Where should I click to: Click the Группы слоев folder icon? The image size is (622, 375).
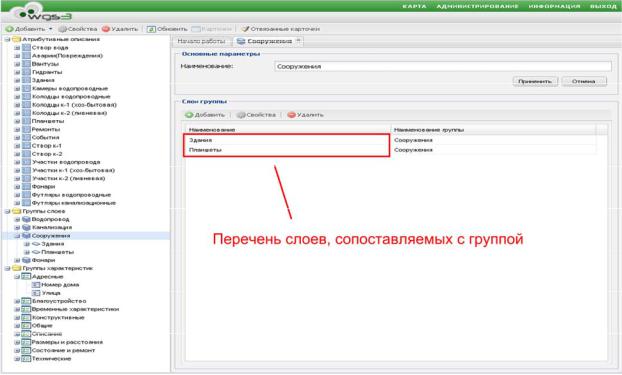tap(16, 212)
